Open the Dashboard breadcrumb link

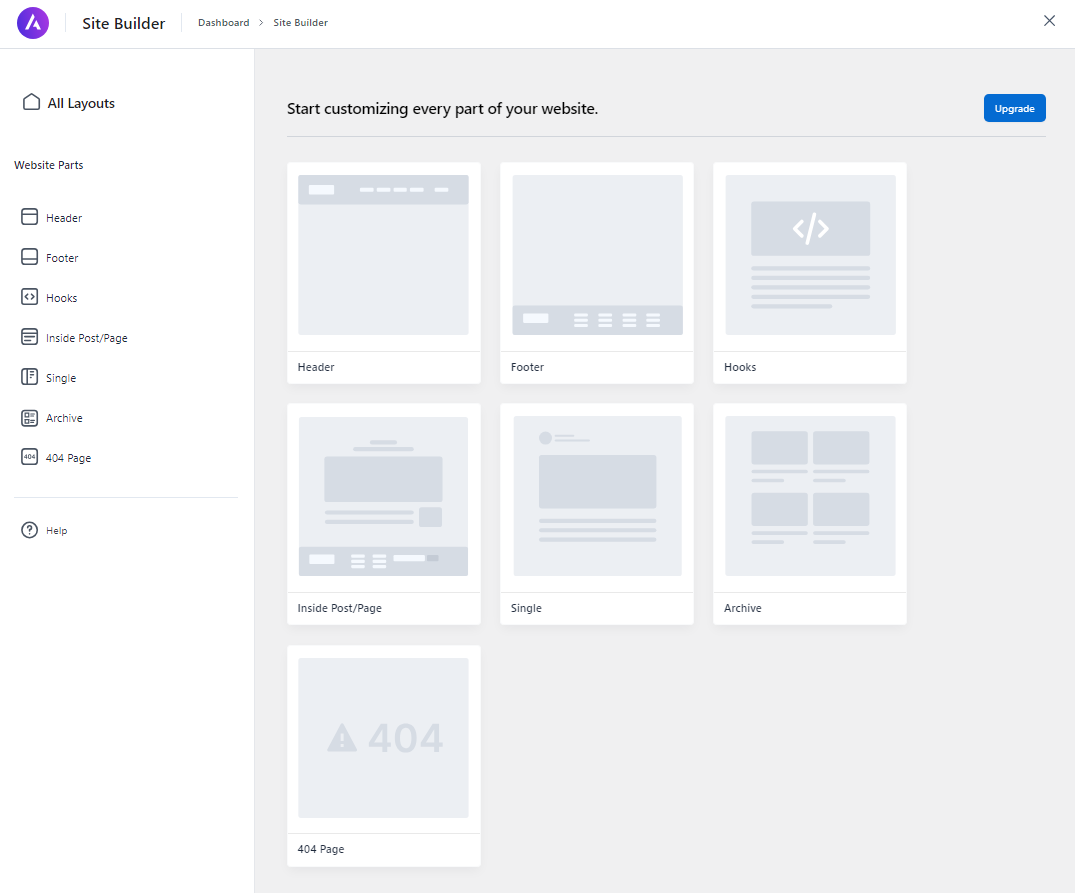click(223, 22)
